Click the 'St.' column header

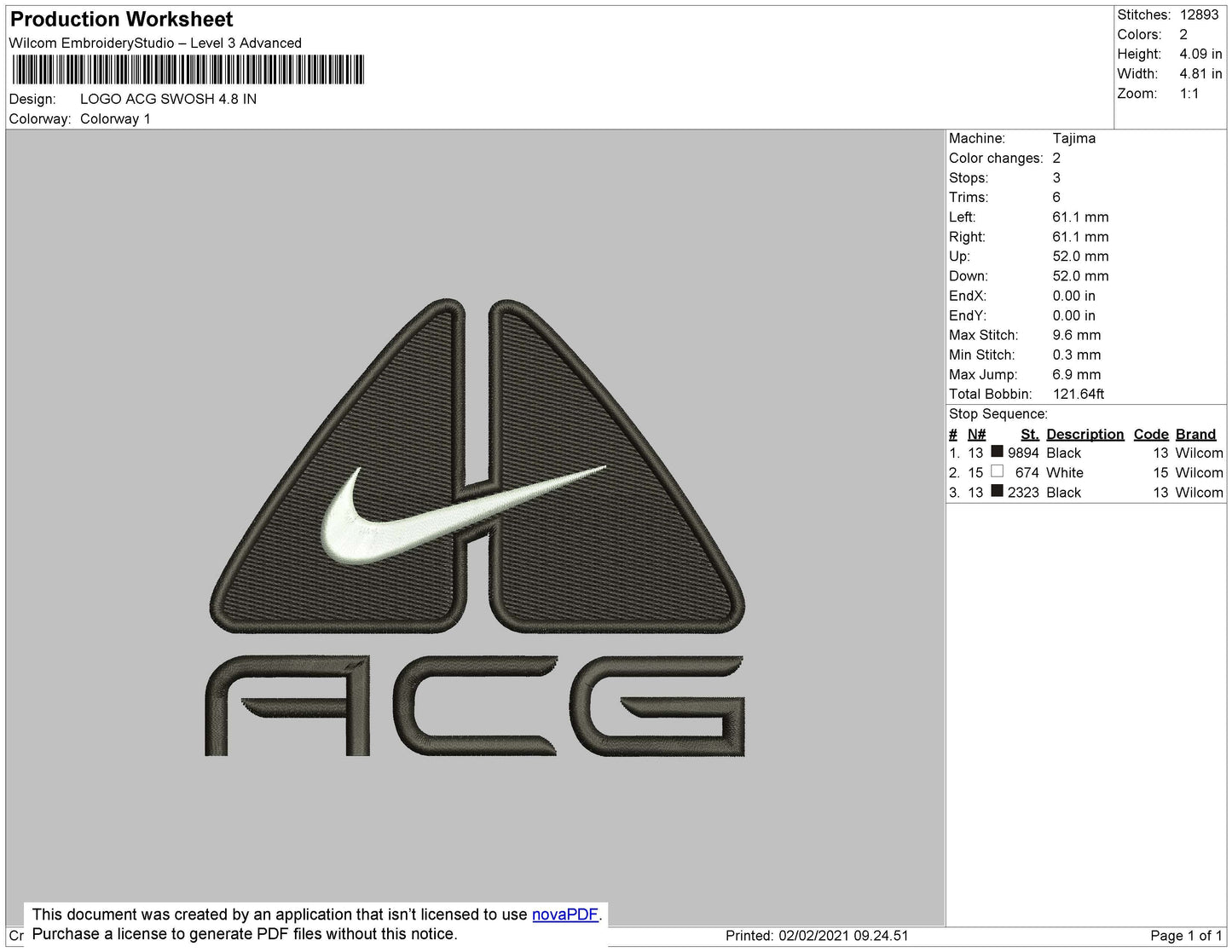(x=1030, y=434)
